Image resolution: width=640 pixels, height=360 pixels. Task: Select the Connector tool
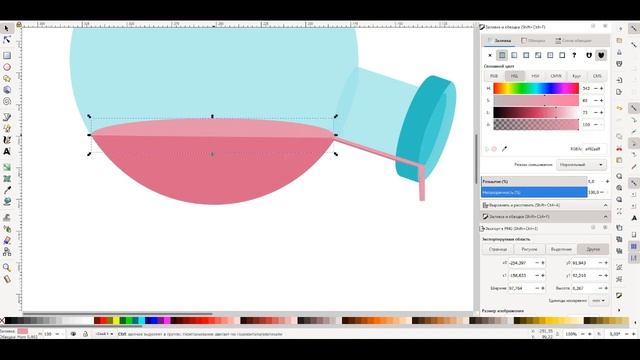[x=7, y=252]
